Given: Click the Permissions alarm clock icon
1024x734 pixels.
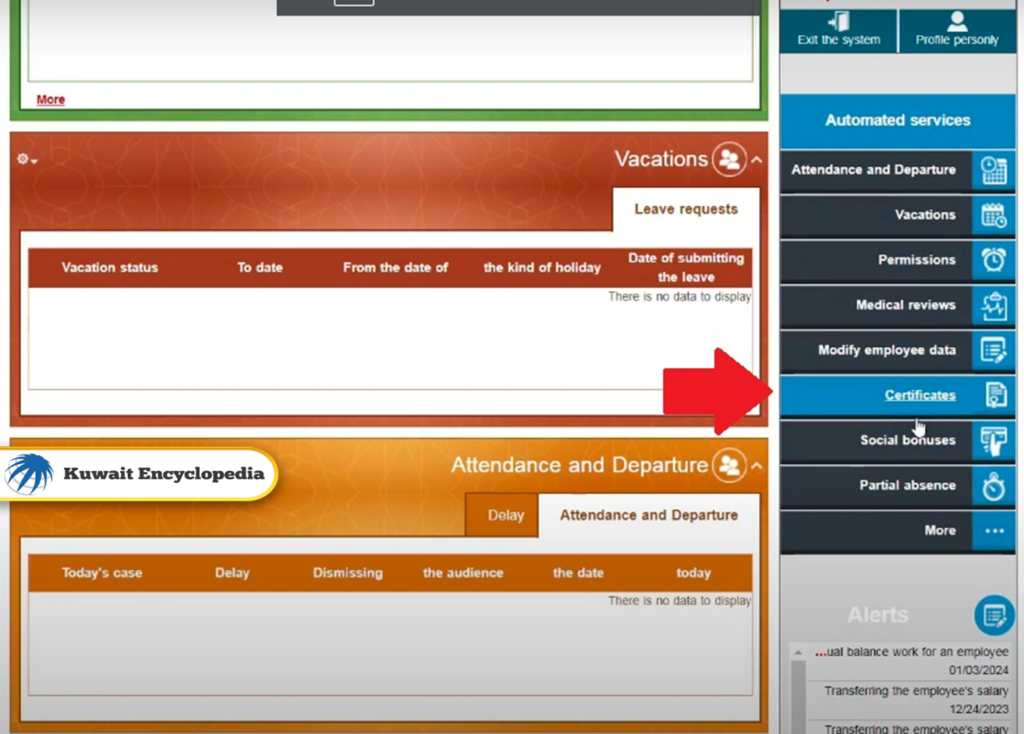Looking at the screenshot, I should tap(994, 260).
